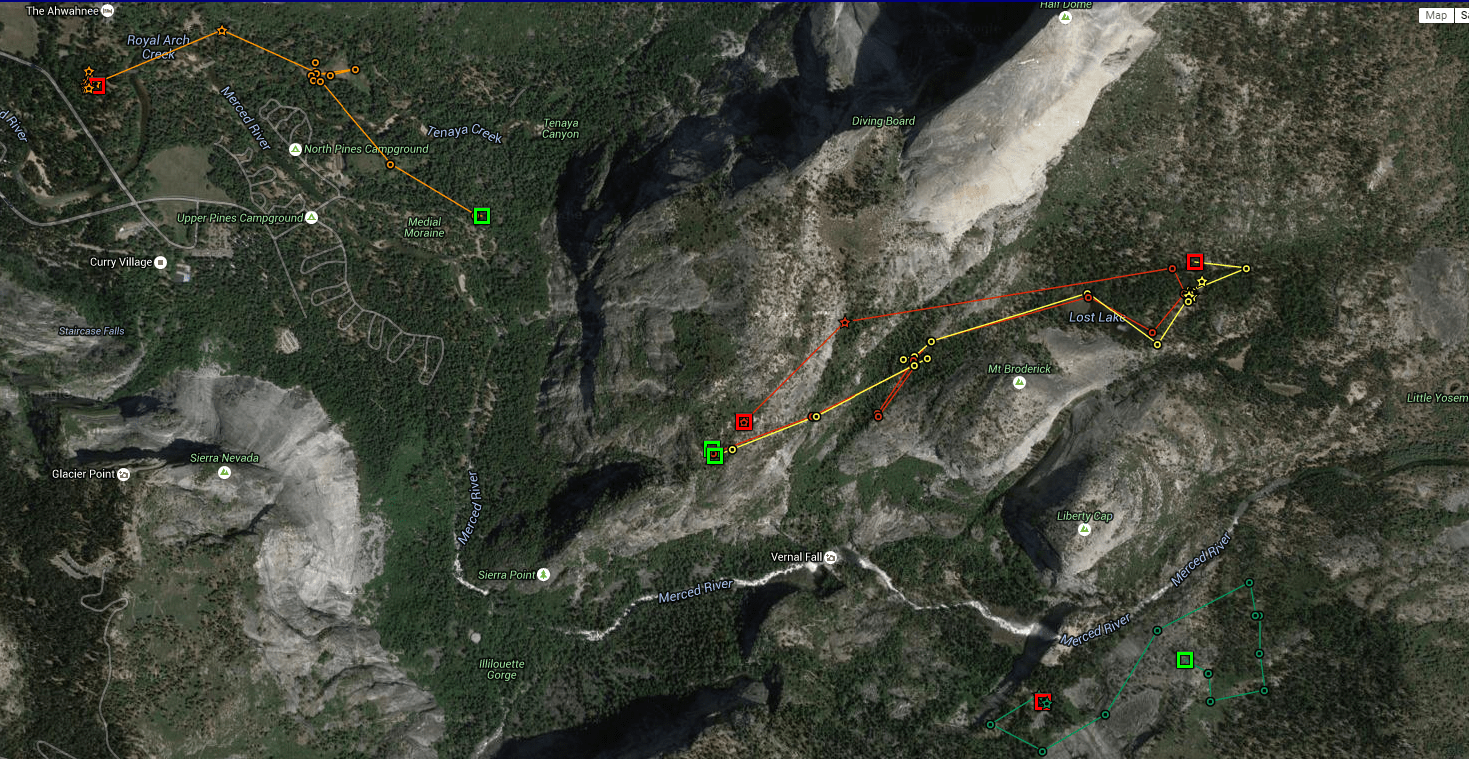Click the Medial Moraine label

point(425,227)
